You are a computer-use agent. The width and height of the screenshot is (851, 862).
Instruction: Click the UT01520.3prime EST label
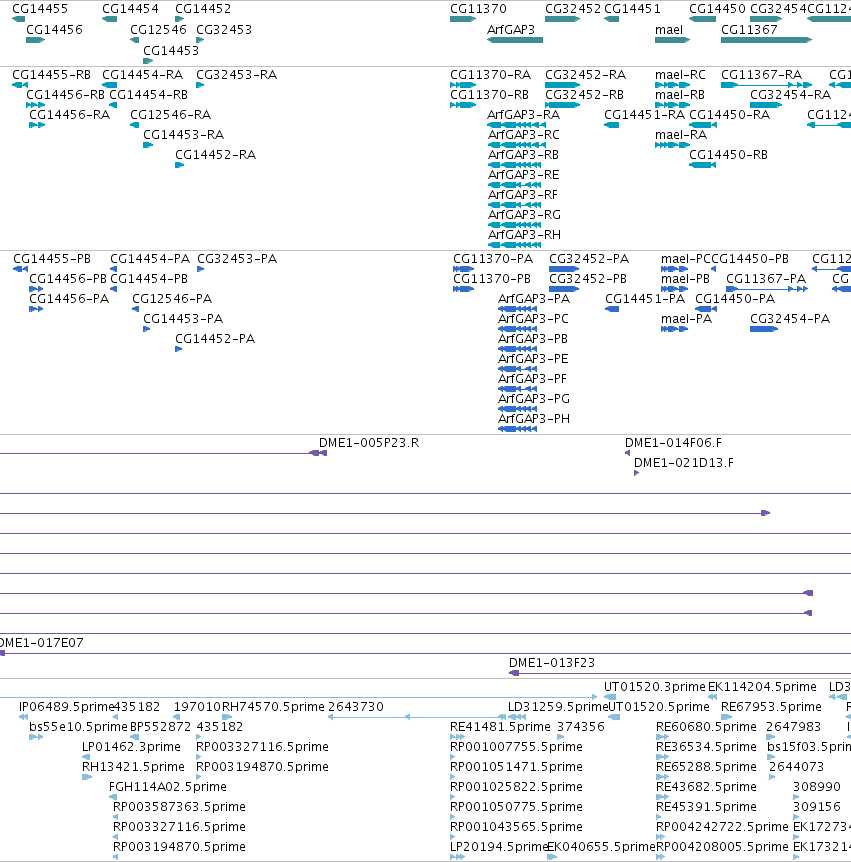[x=655, y=687]
